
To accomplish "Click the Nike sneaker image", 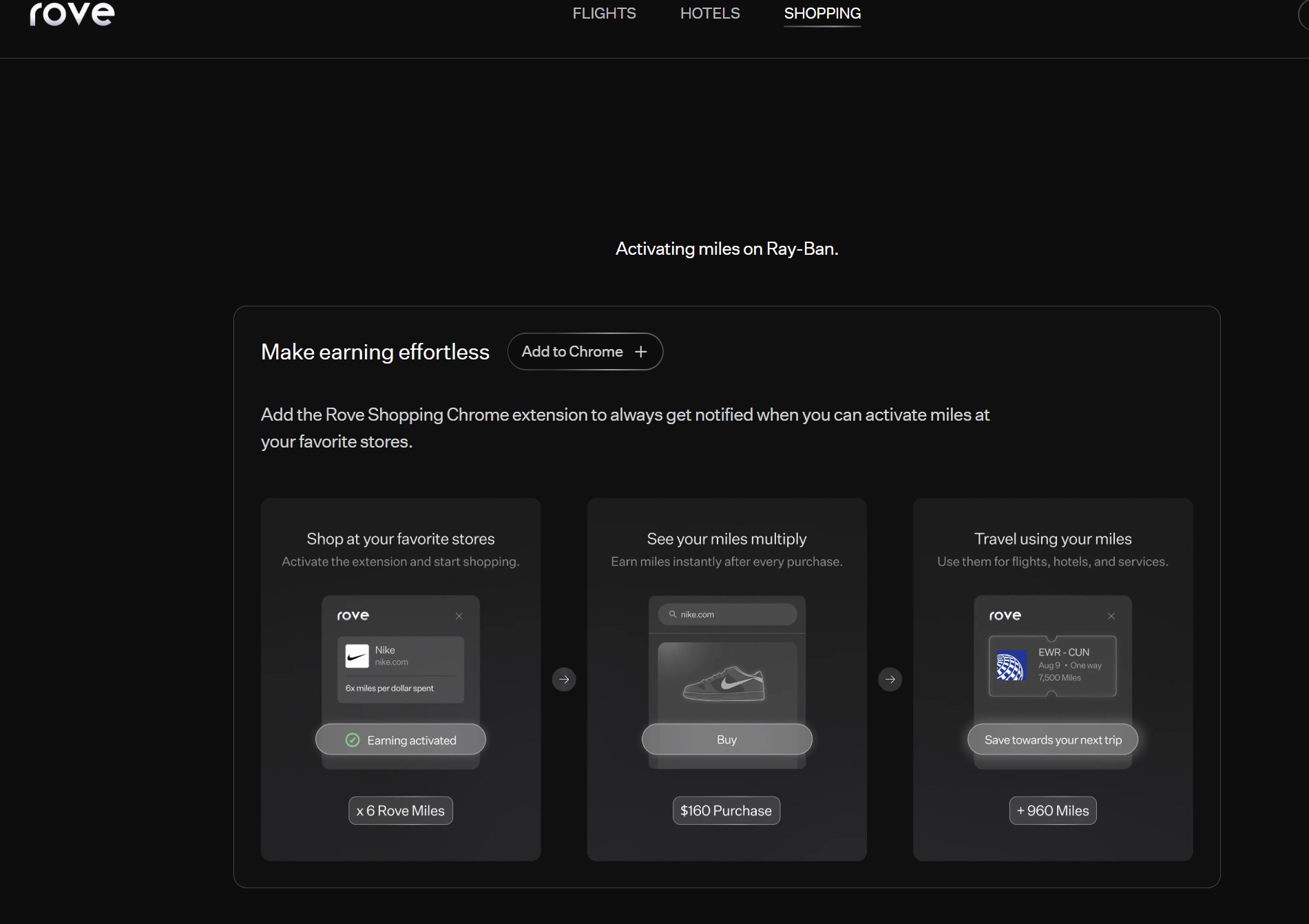I will pyautogui.click(x=724, y=683).
